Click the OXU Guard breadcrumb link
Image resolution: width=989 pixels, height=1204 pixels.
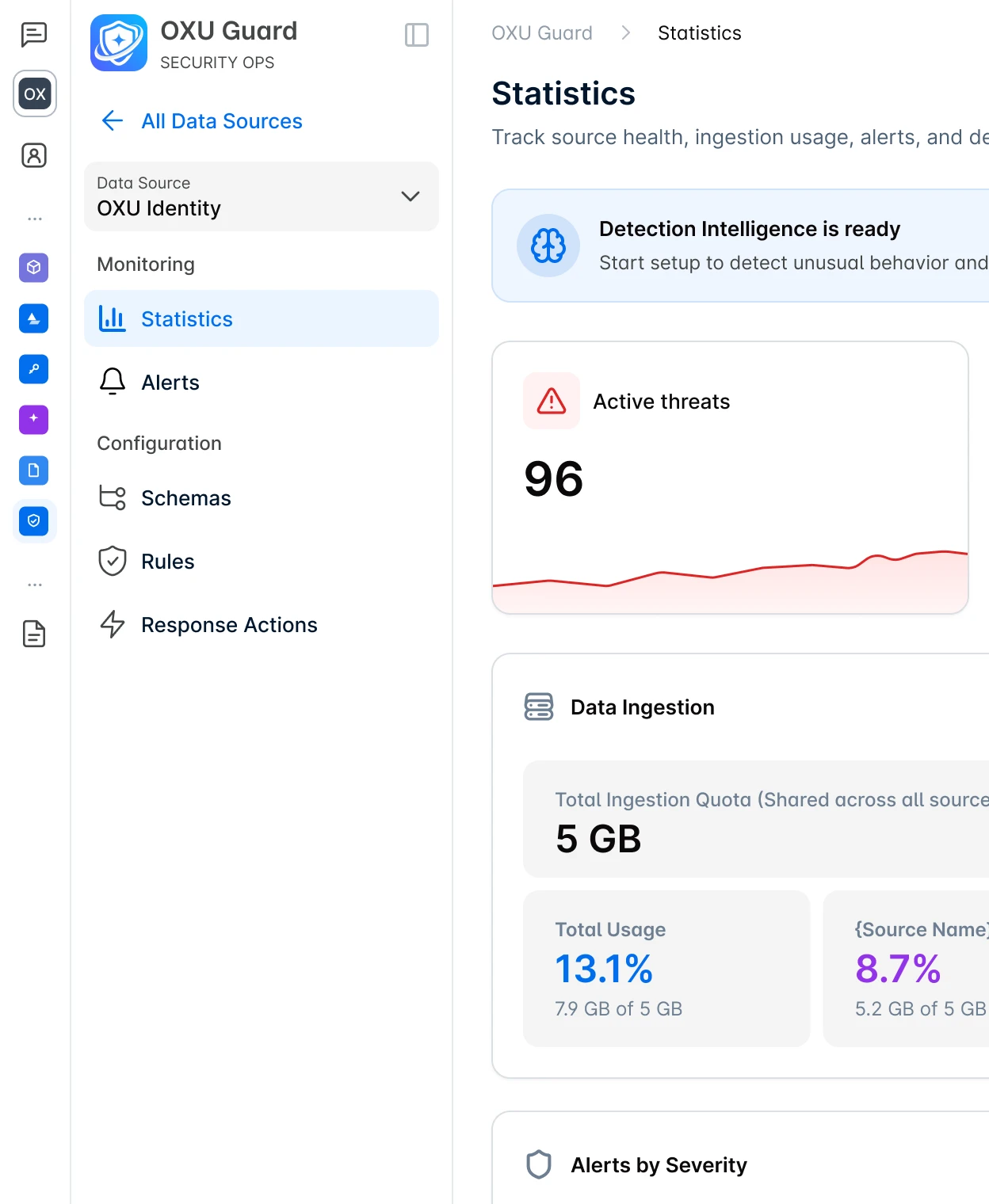(542, 33)
